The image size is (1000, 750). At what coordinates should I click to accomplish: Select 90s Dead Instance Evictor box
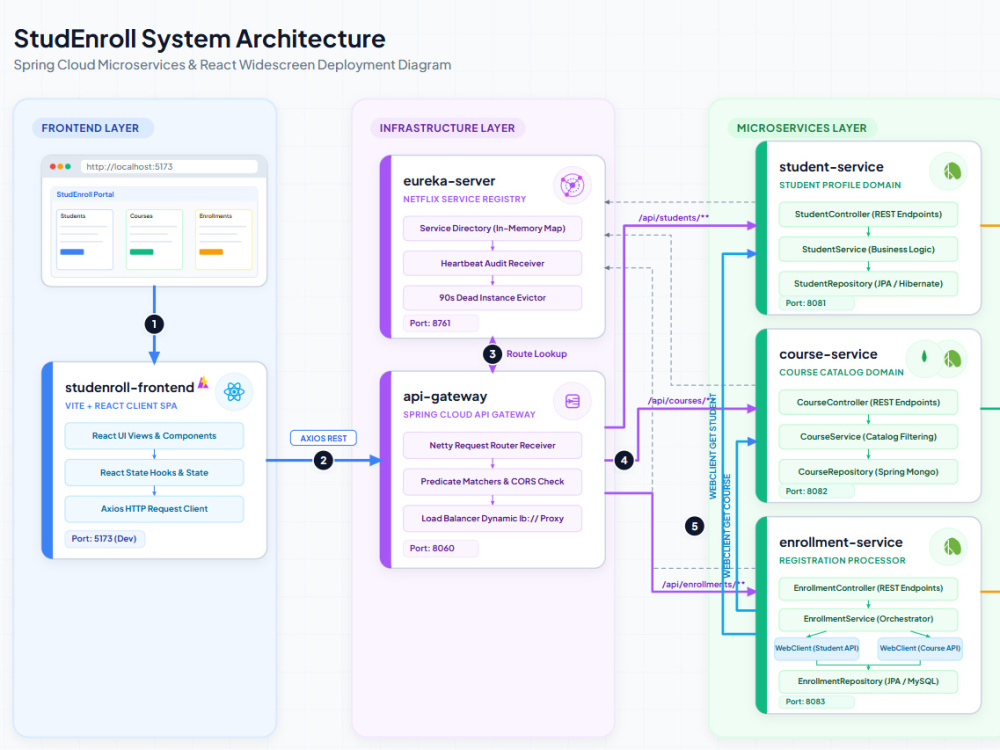pos(492,298)
